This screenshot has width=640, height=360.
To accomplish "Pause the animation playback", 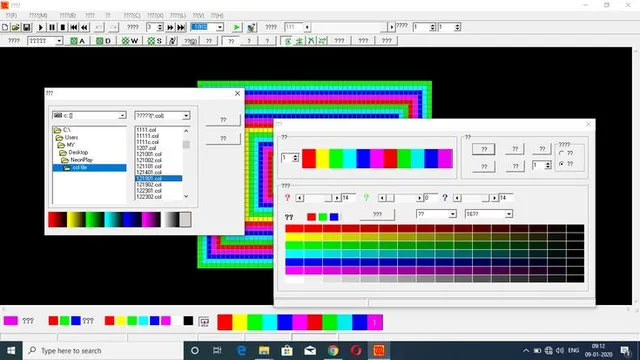I will point(52,27).
